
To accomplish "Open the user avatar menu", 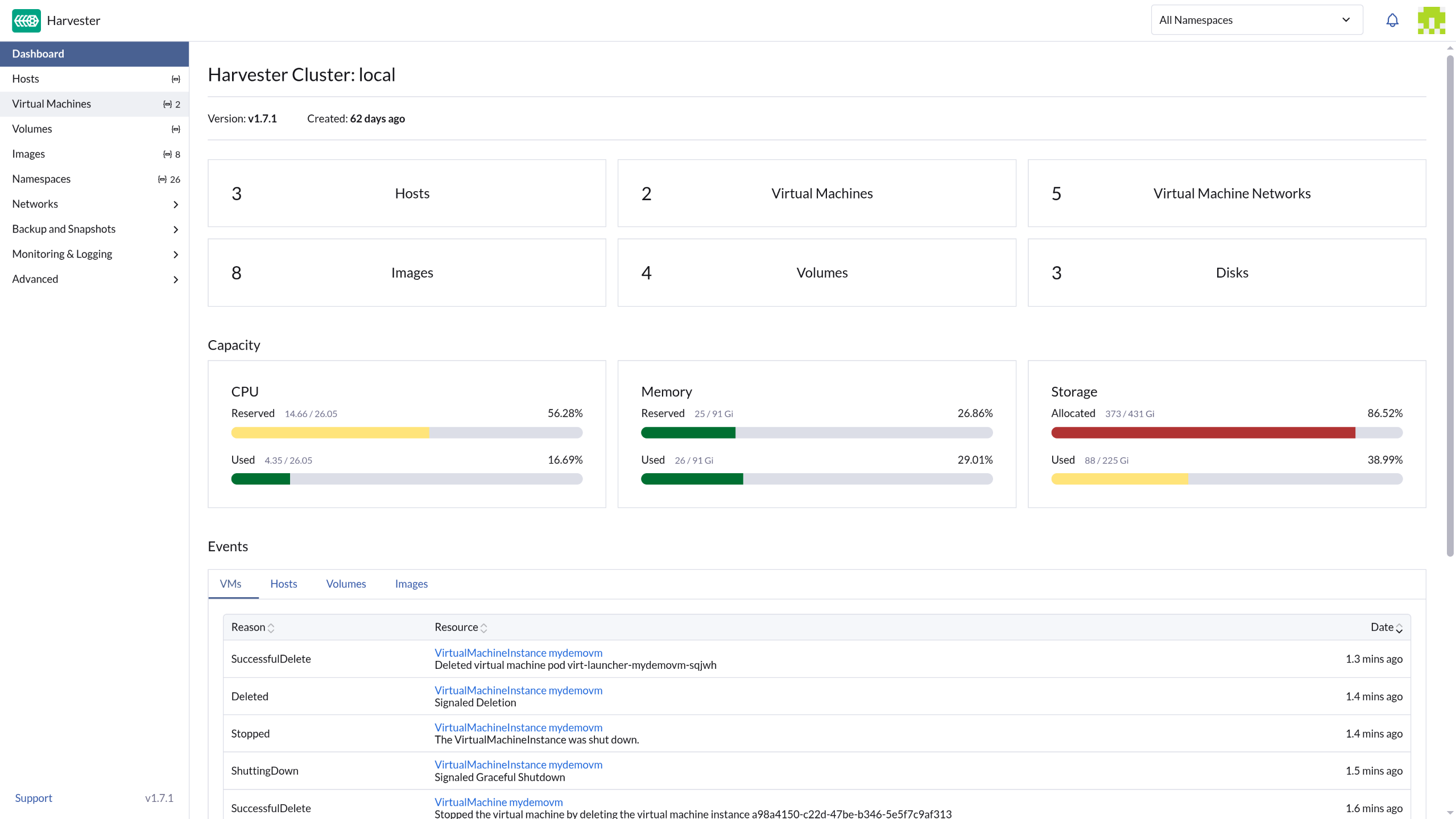I will (1431, 20).
